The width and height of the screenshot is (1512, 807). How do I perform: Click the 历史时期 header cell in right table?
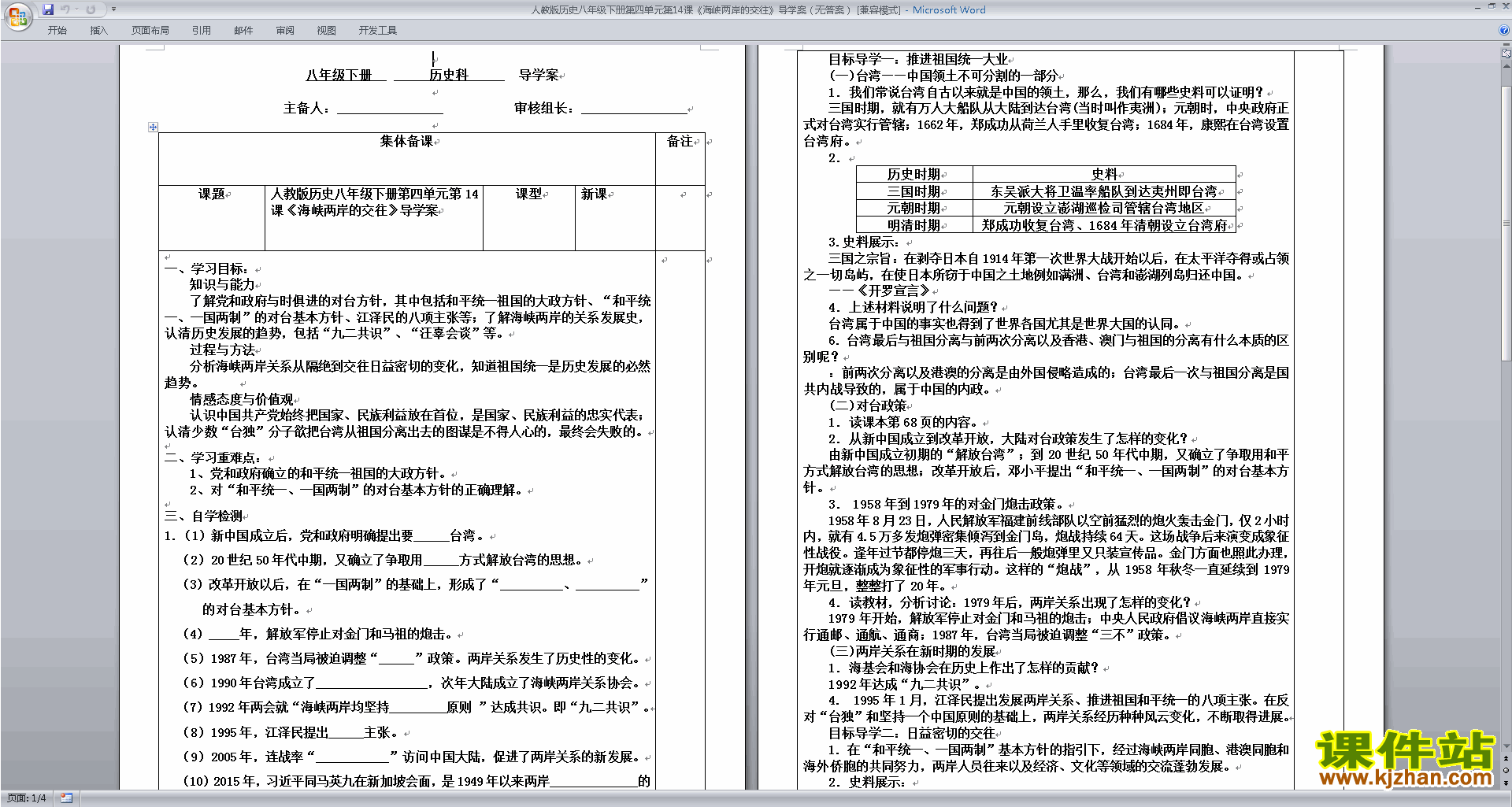tap(914, 174)
